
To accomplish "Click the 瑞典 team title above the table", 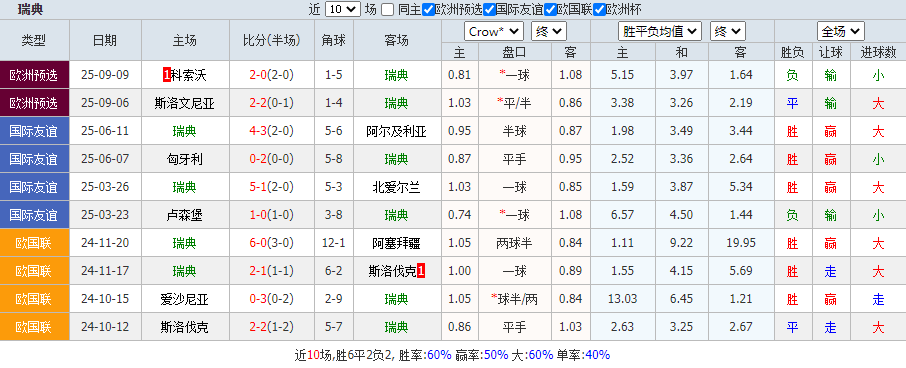I will click(30, 9).
